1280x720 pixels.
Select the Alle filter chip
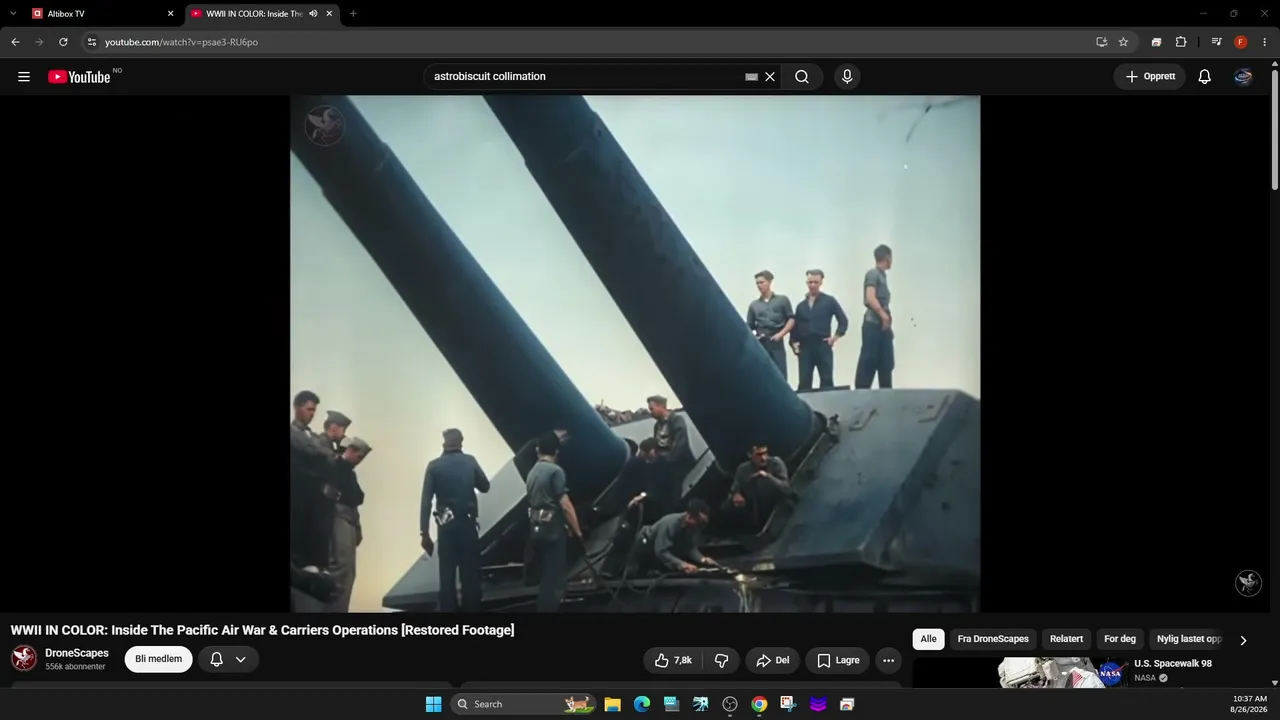[x=929, y=639]
